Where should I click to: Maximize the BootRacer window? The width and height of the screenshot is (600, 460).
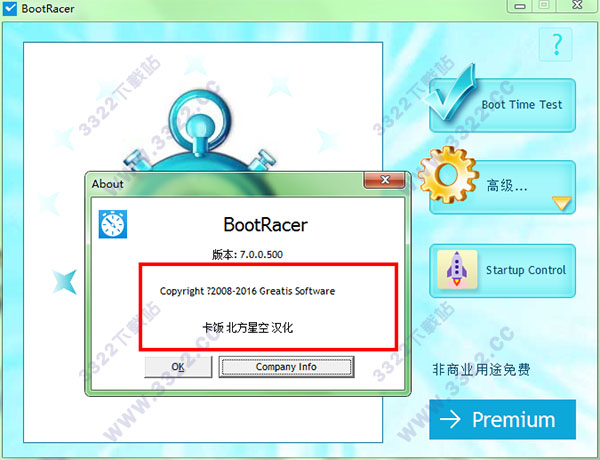(x=544, y=5)
